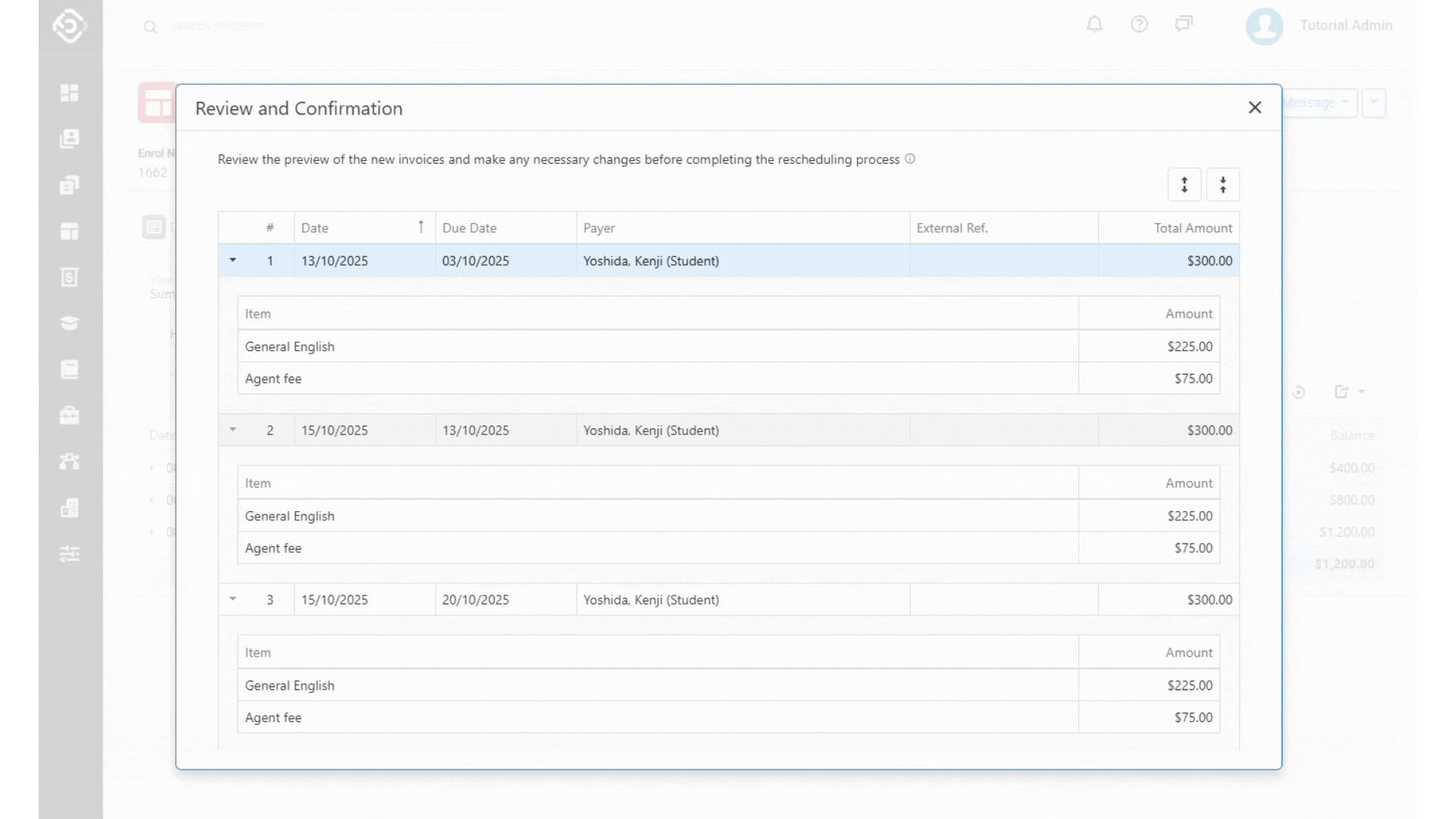Click the Due Date column header
1456x819 pixels.
469,227
